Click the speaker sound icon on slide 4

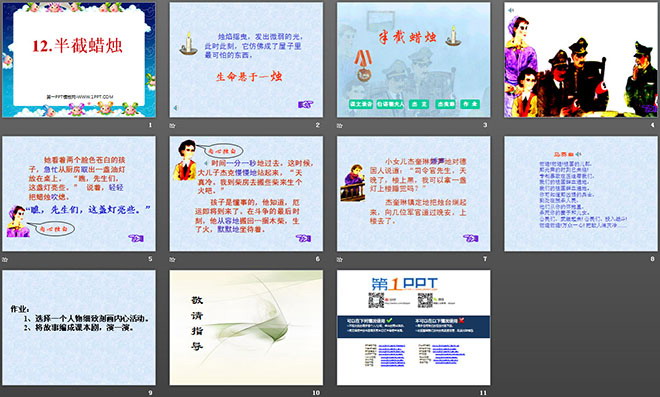click(x=511, y=10)
